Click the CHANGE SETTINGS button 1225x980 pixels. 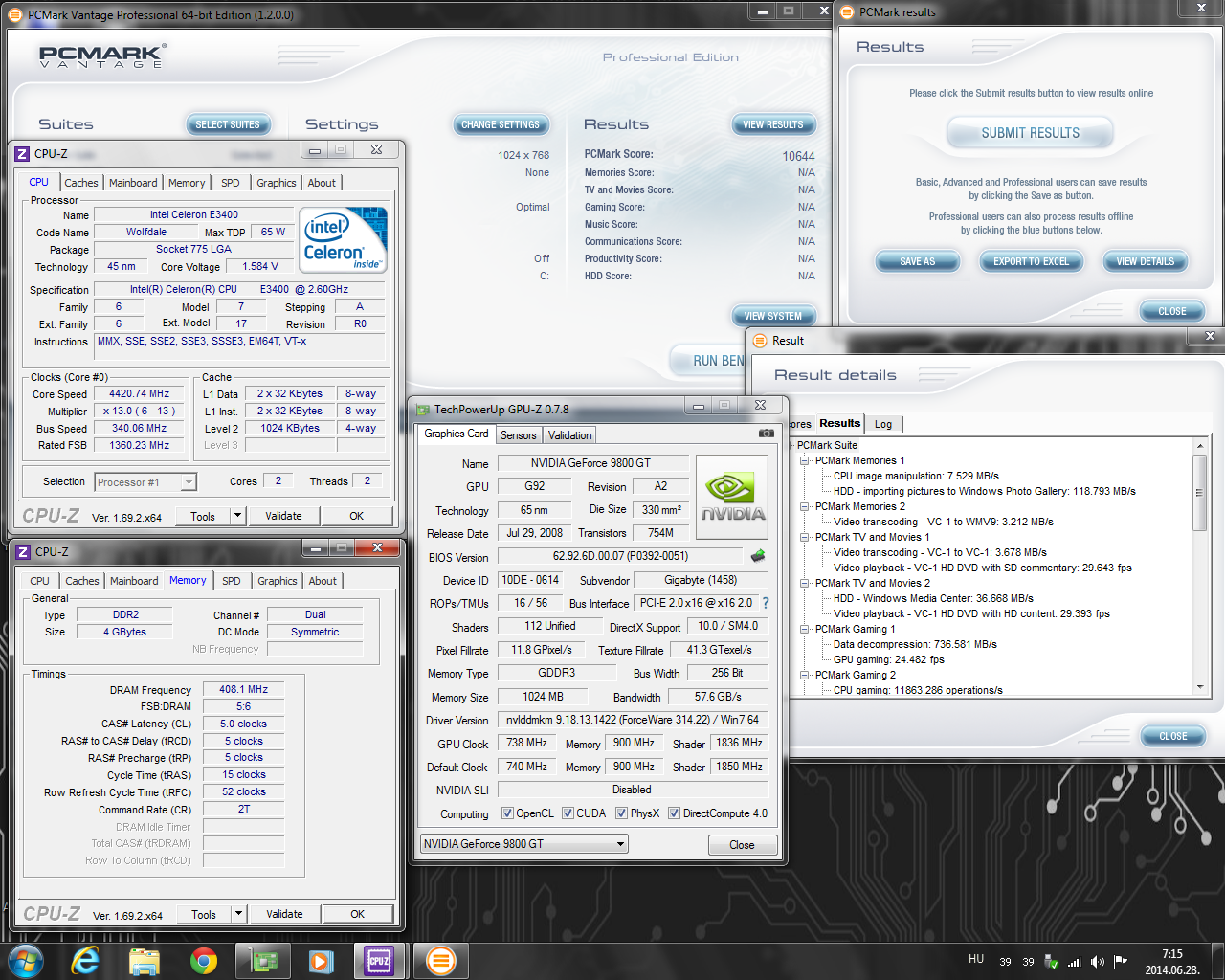coord(501,124)
